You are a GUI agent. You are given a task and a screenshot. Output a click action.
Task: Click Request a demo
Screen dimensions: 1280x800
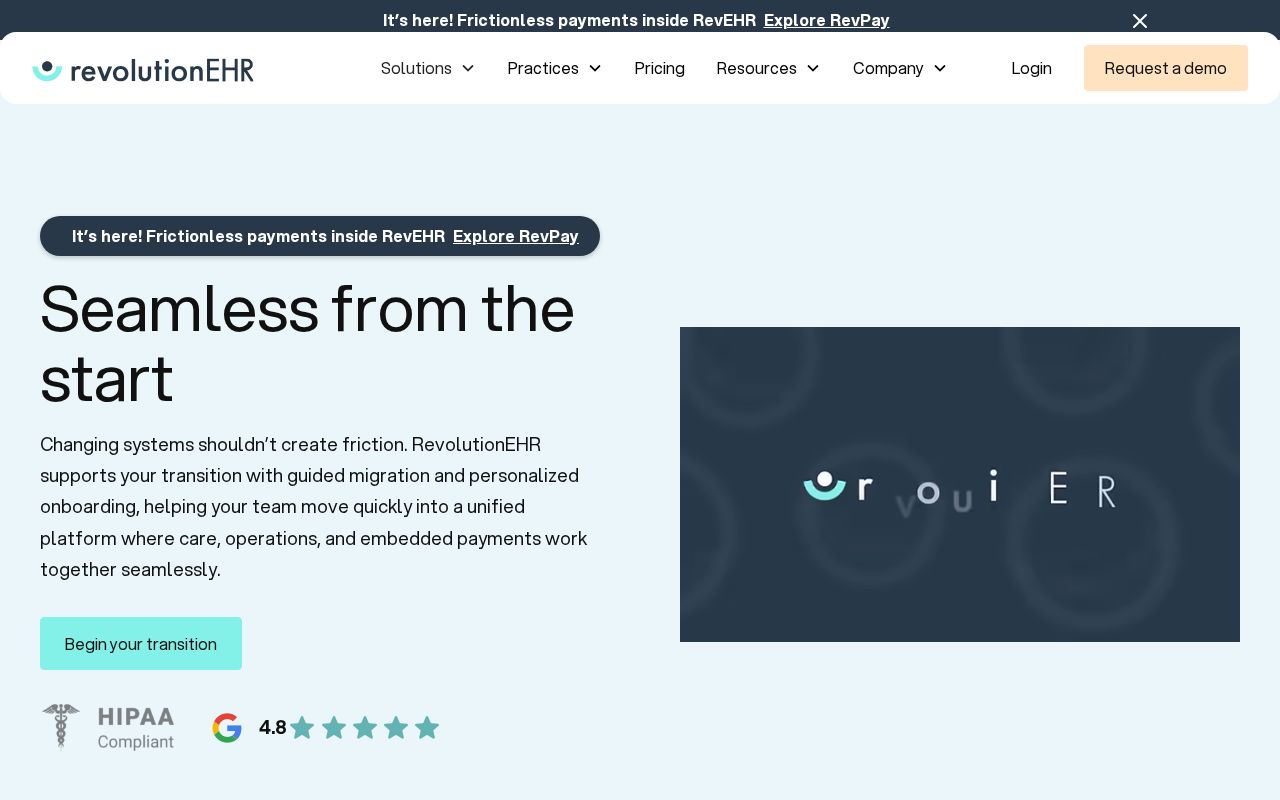point(1165,68)
